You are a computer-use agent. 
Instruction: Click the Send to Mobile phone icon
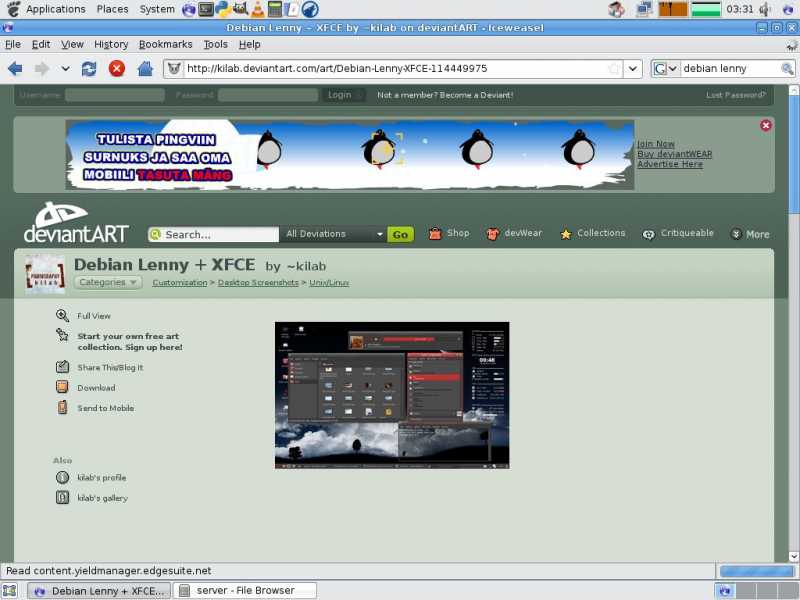click(62, 408)
